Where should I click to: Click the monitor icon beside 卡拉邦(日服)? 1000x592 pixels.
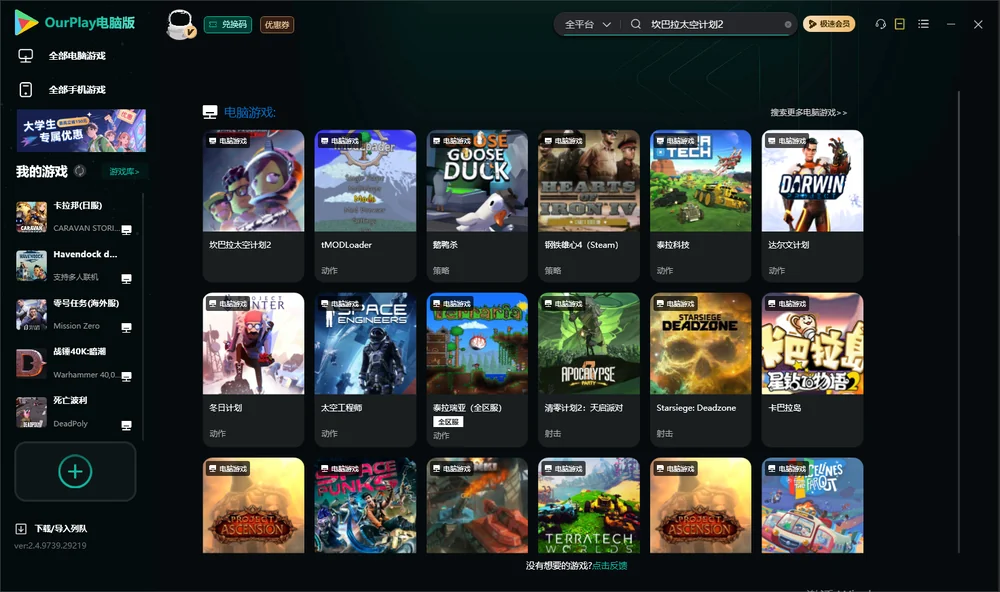click(126, 230)
